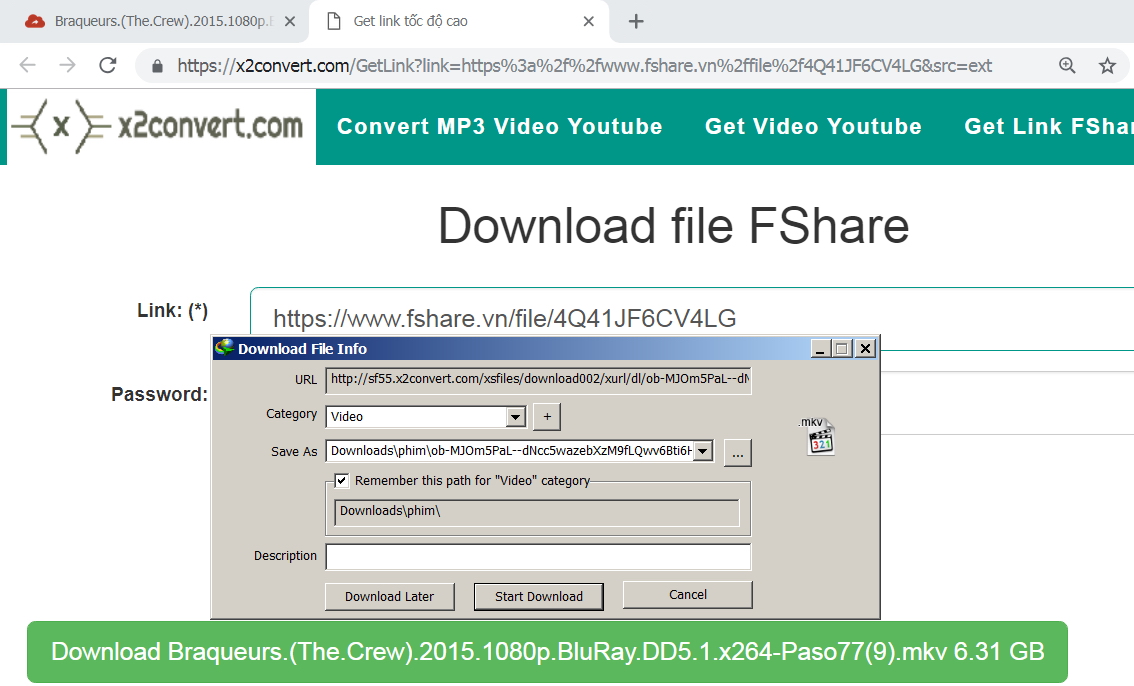Click the browser back arrow

pos(27,66)
